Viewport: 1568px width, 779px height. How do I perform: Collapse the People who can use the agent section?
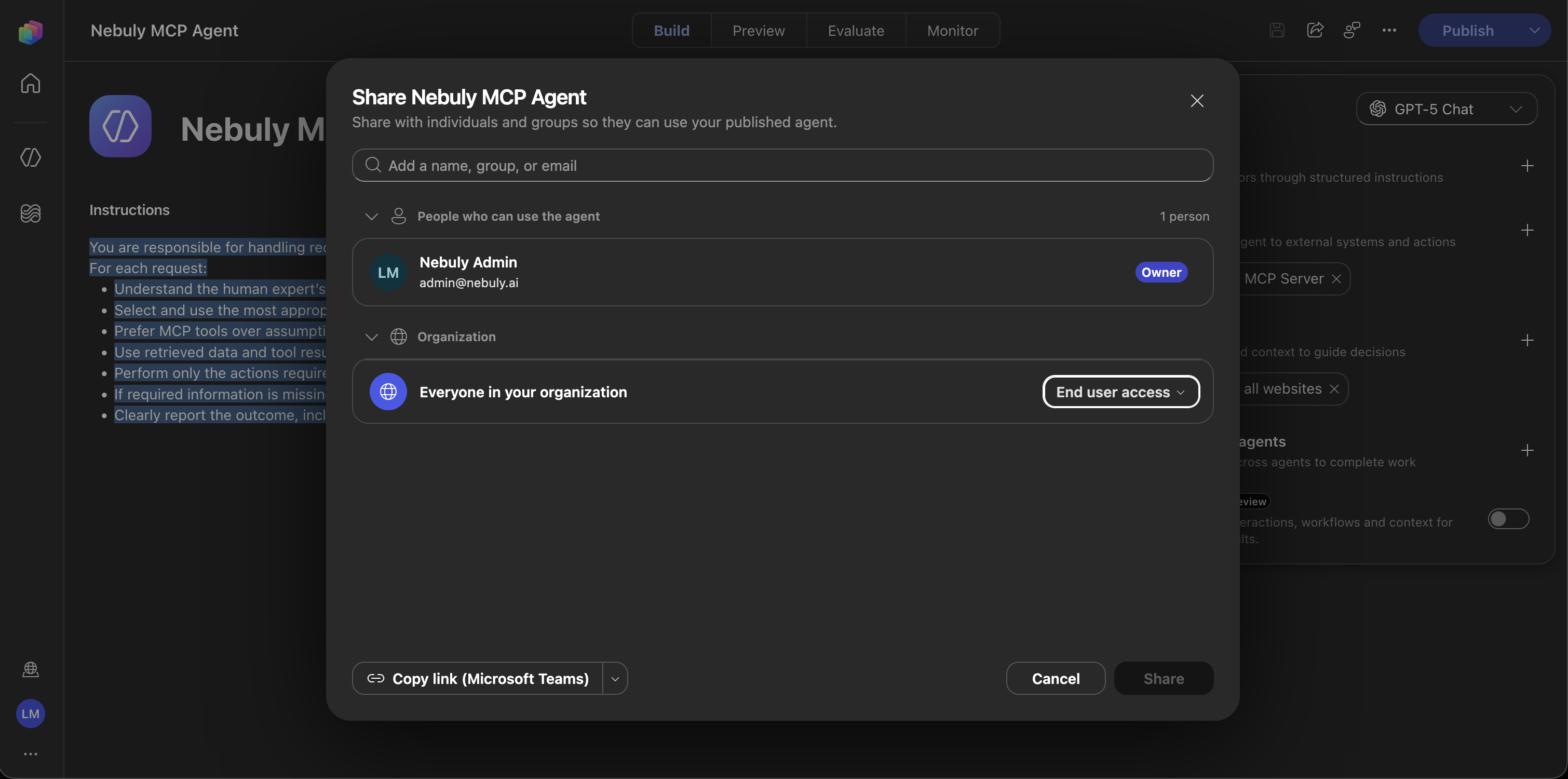371,216
